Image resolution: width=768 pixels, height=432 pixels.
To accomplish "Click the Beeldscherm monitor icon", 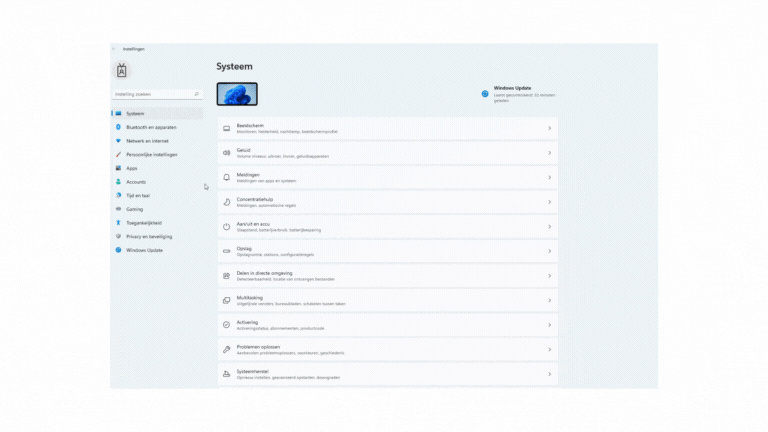I will pos(226,128).
